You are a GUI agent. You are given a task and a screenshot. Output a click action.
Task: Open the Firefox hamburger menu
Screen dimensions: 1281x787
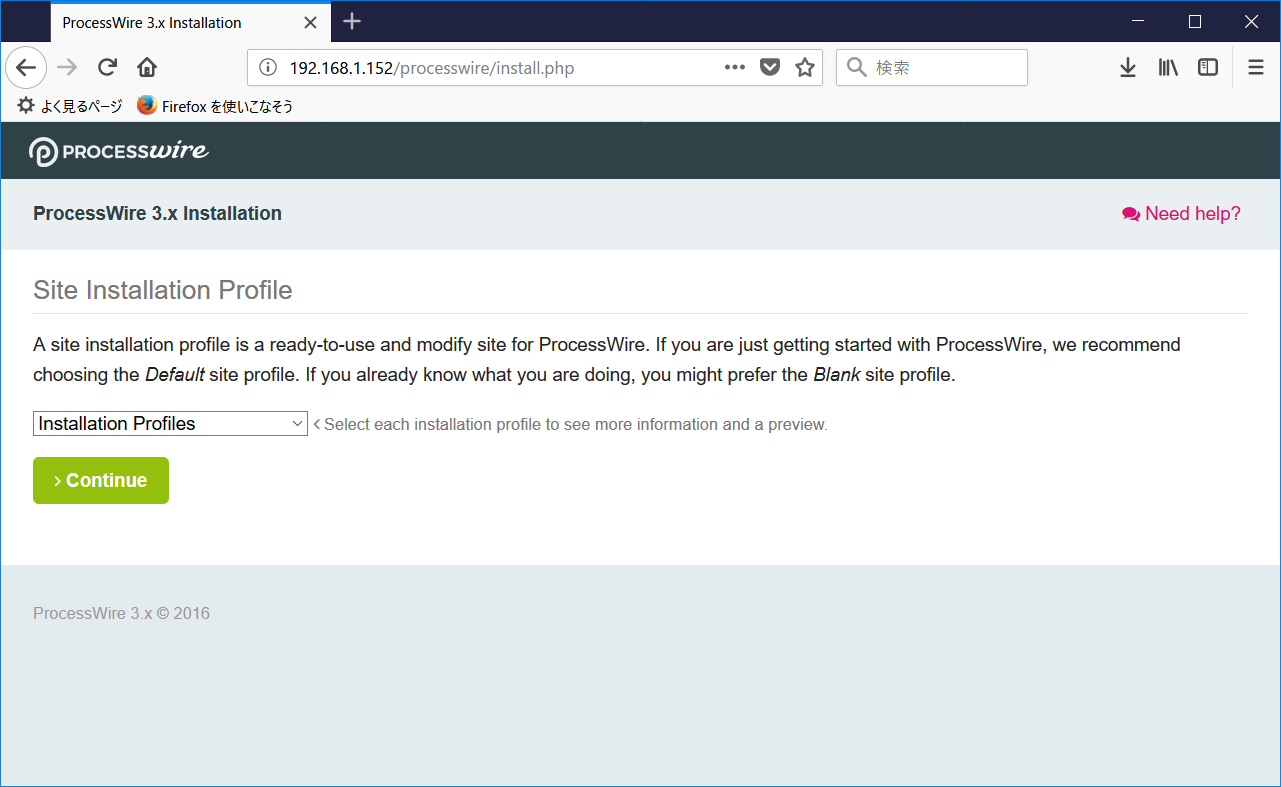[x=1255, y=67]
